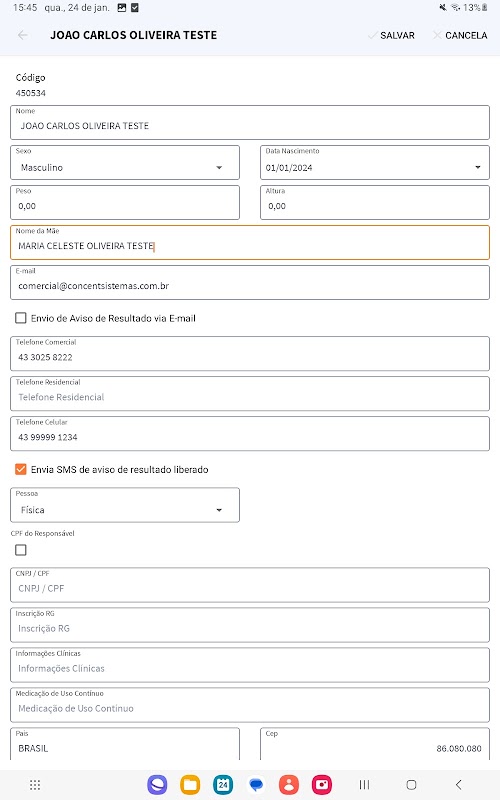This screenshot has height=800, width=500.
Task: Open the calendar app in dock
Action: point(223,785)
